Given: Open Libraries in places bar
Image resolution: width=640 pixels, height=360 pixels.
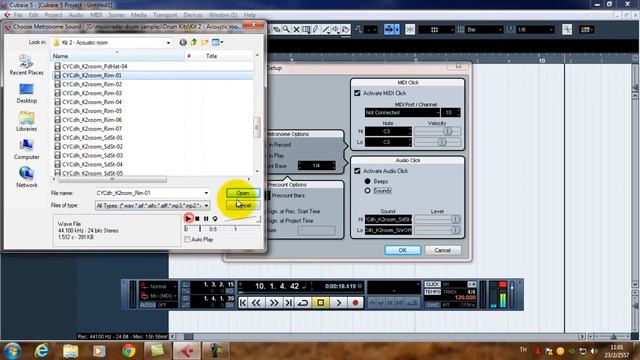Looking at the screenshot, I should [27, 122].
